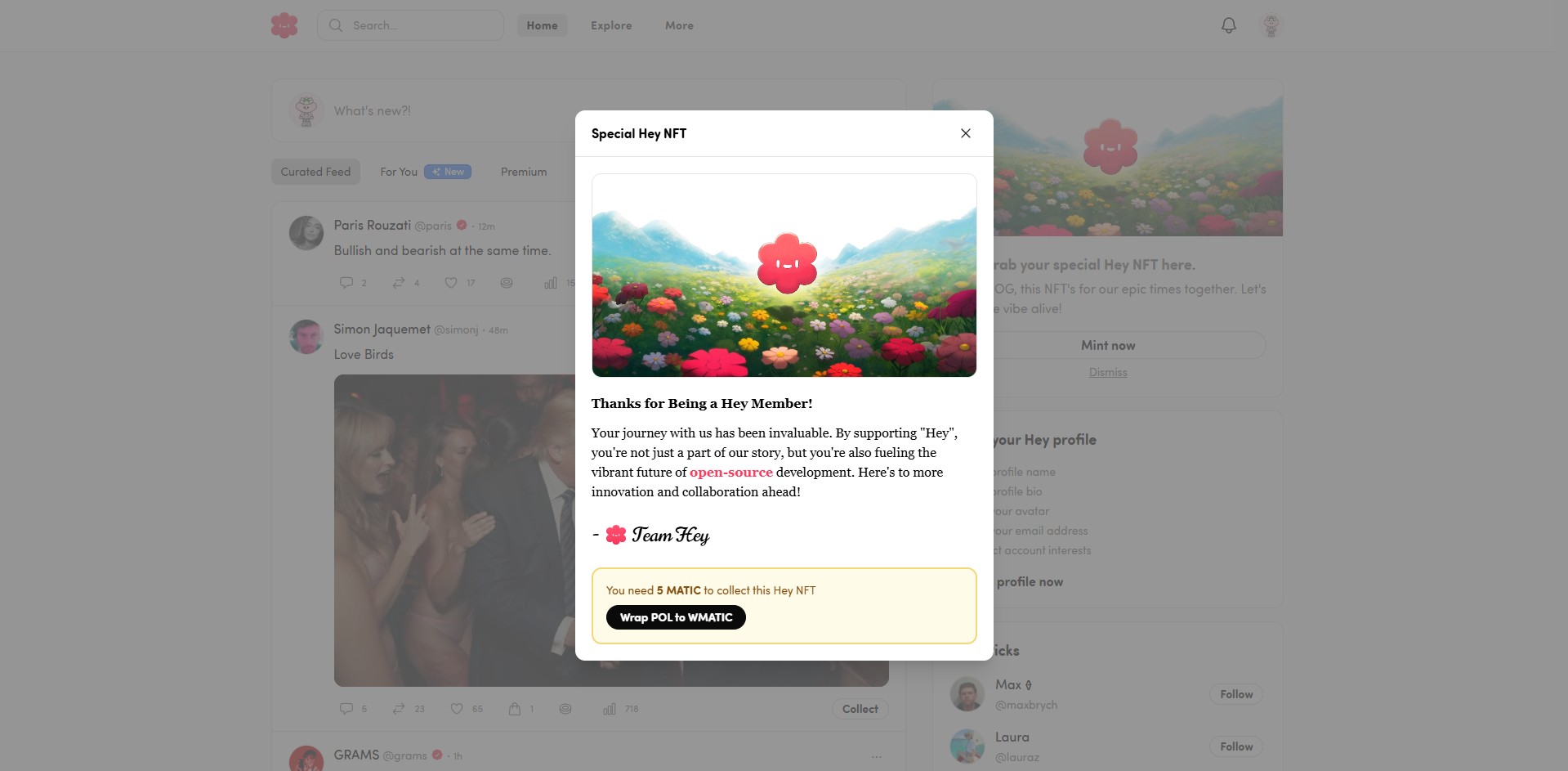Open the More menu
This screenshot has height=771, width=1568.
tap(679, 25)
